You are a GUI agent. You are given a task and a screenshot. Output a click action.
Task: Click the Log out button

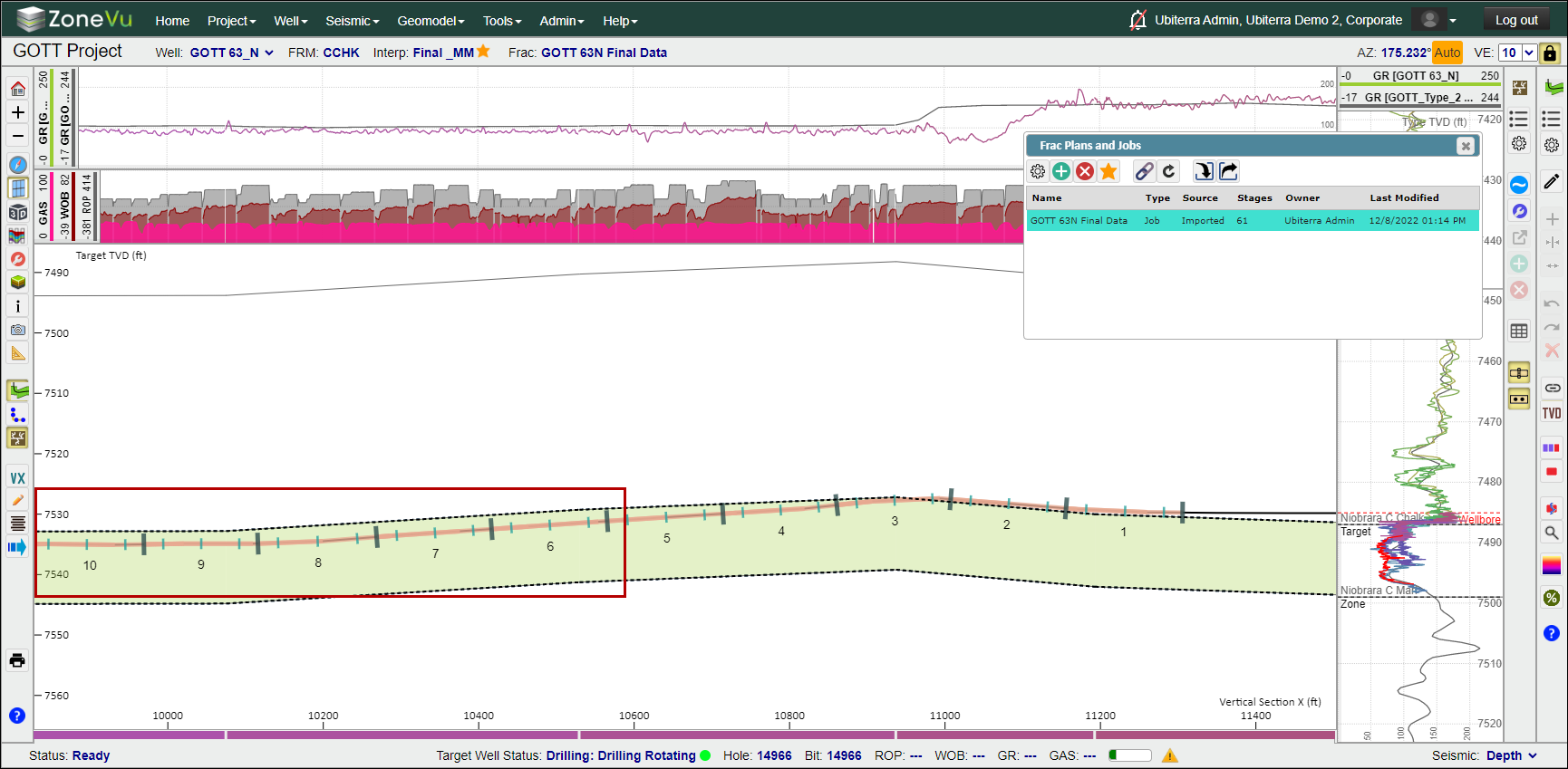tap(1516, 20)
